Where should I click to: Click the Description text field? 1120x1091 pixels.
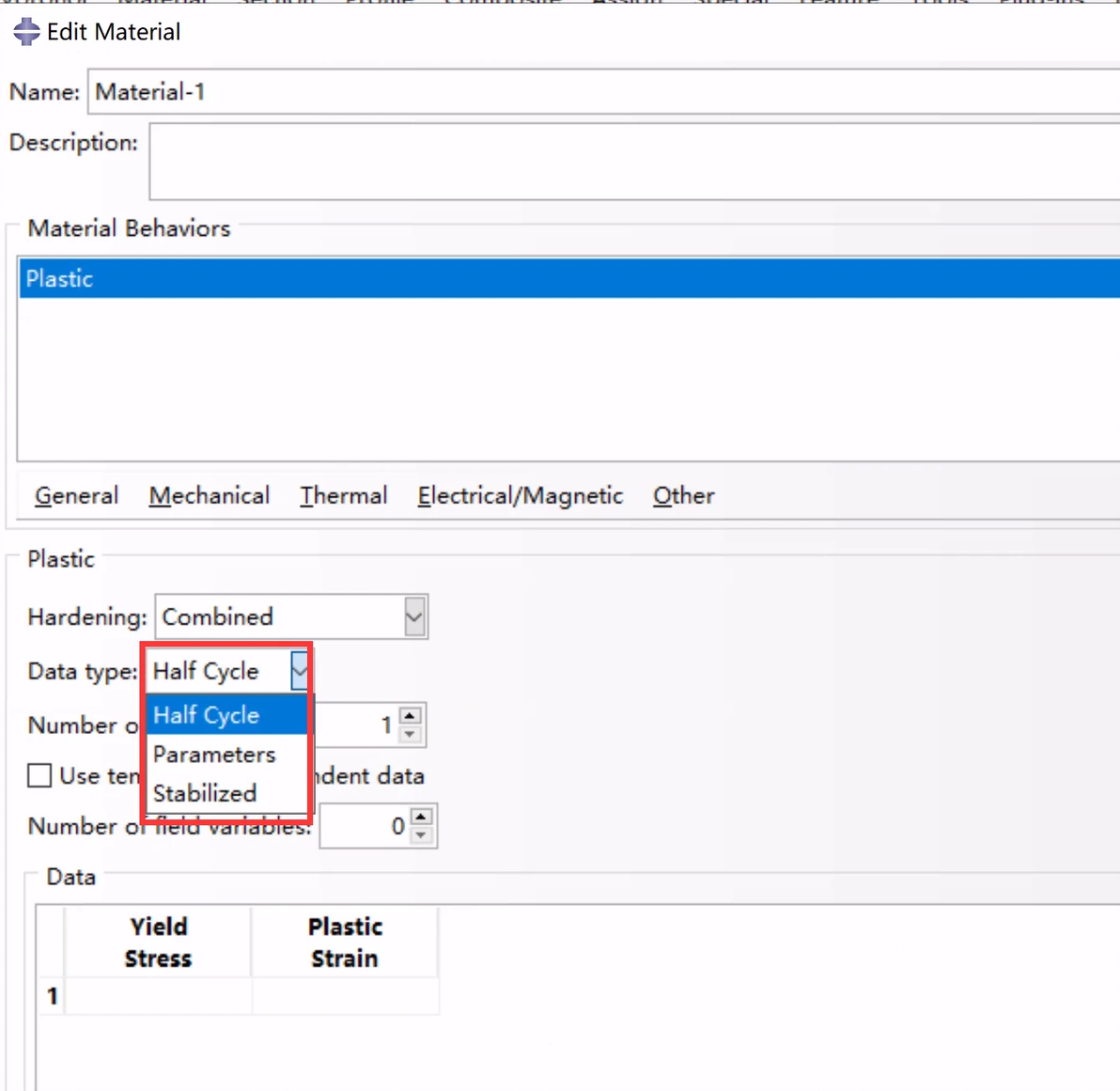634,162
